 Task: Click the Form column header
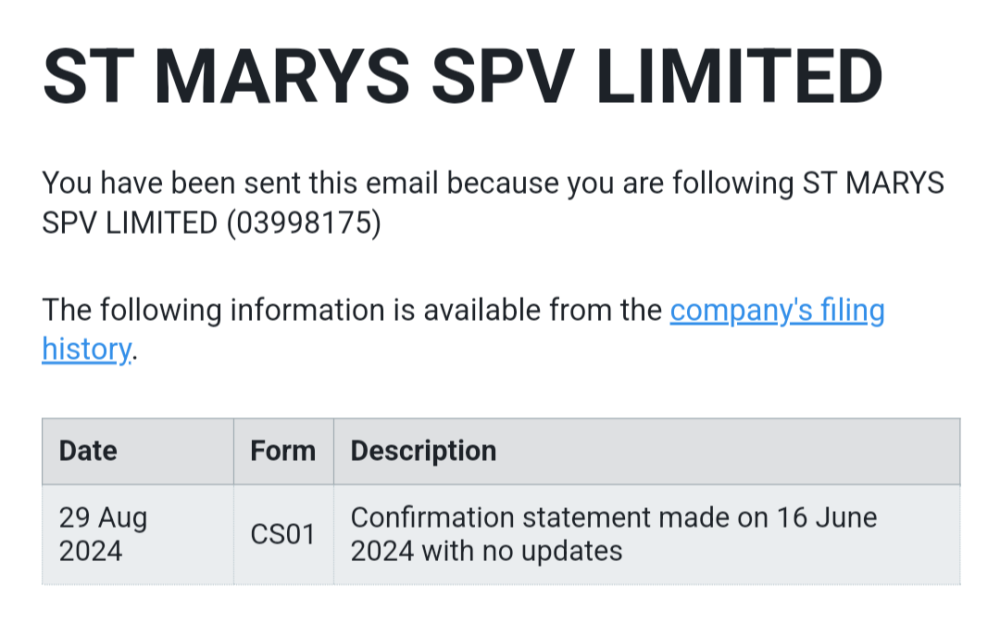283,451
